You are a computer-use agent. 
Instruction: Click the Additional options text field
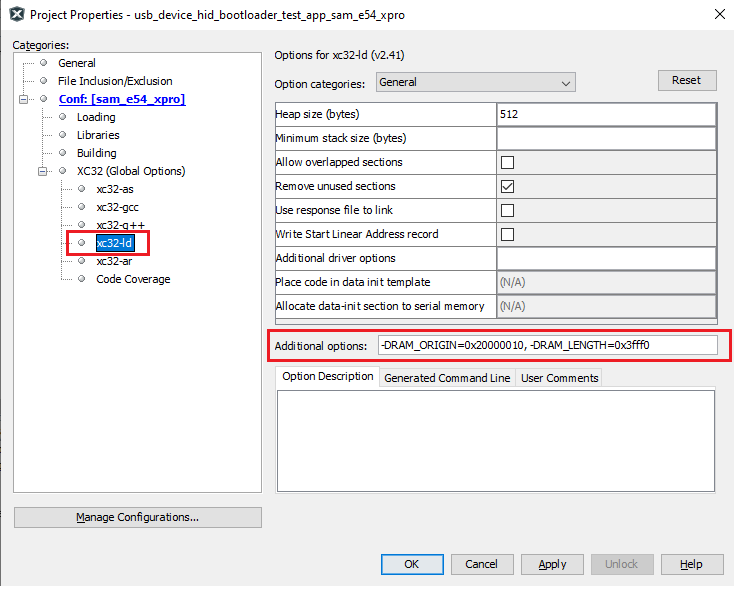(547, 345)
